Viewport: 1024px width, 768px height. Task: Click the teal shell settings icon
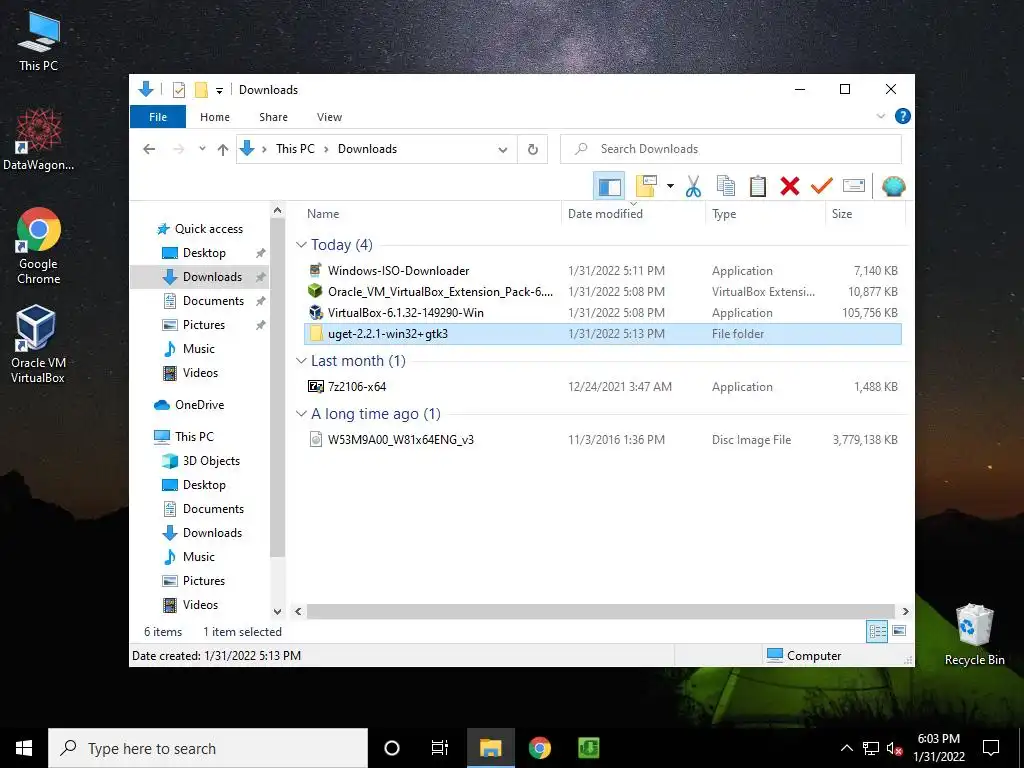893,186
